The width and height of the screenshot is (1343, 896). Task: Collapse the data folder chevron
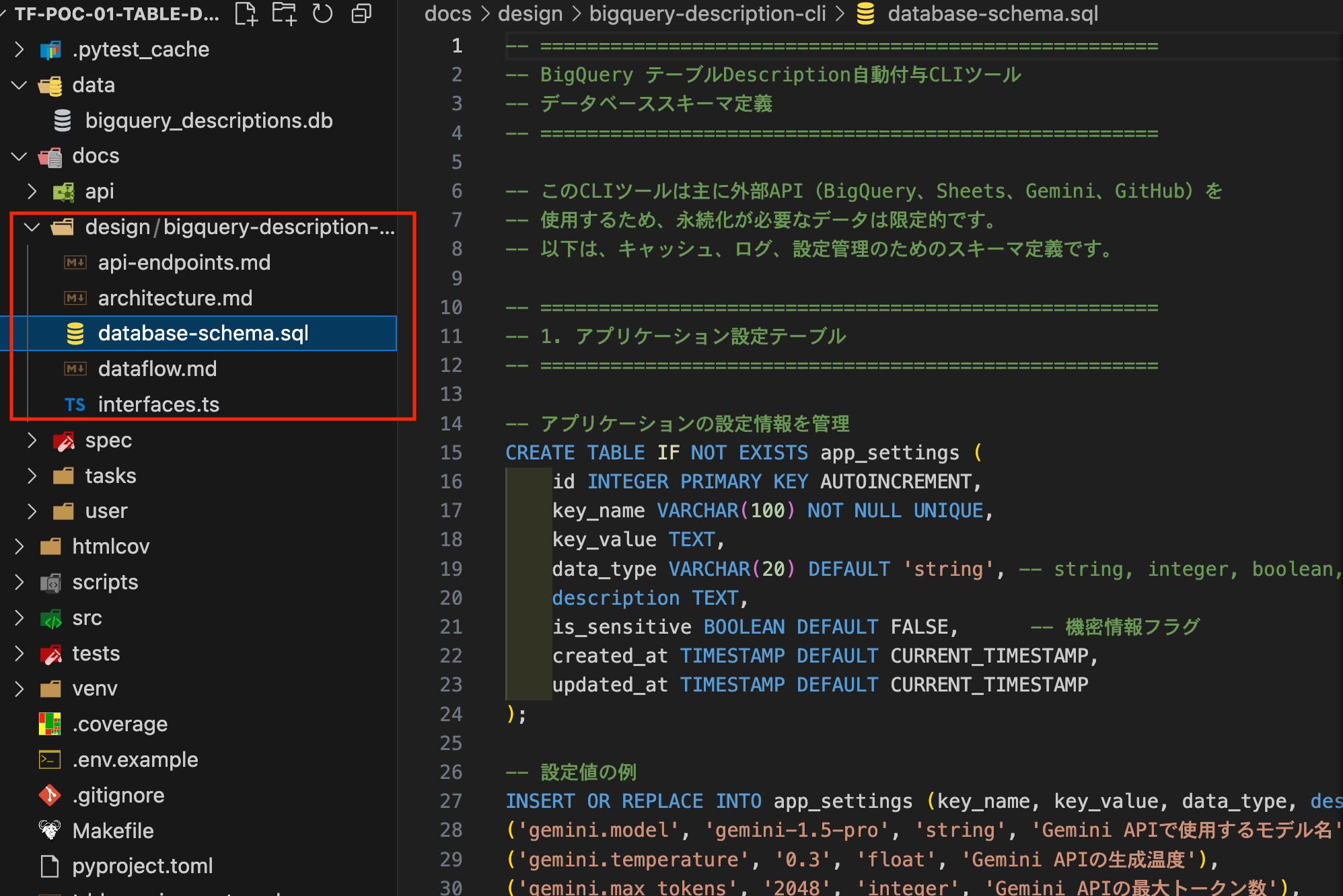(x=20, y=85)
